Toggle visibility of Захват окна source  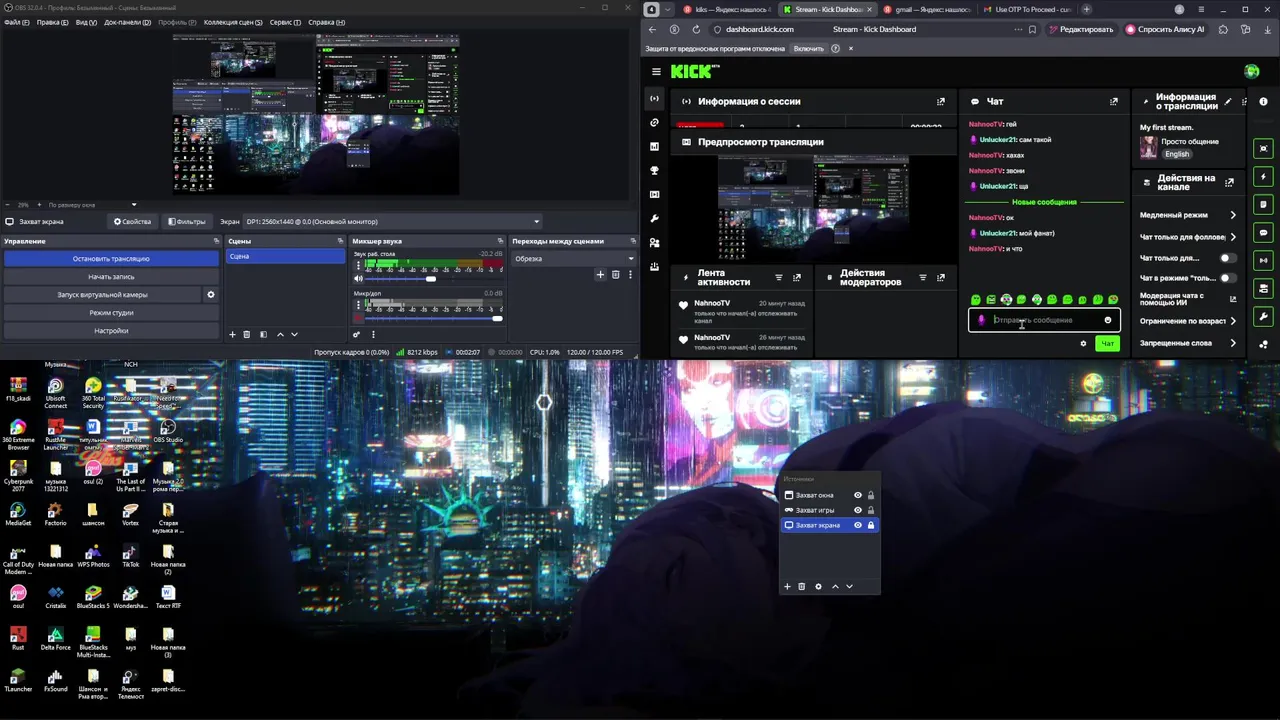click(857, 495)
